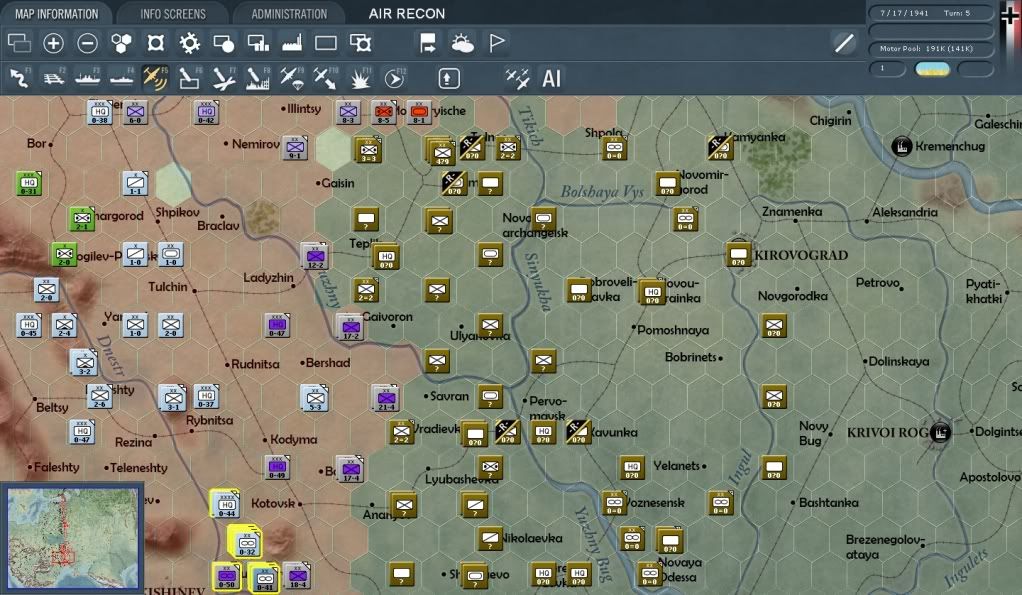Click the Motor Pool 191K (141K) readout

931,49
